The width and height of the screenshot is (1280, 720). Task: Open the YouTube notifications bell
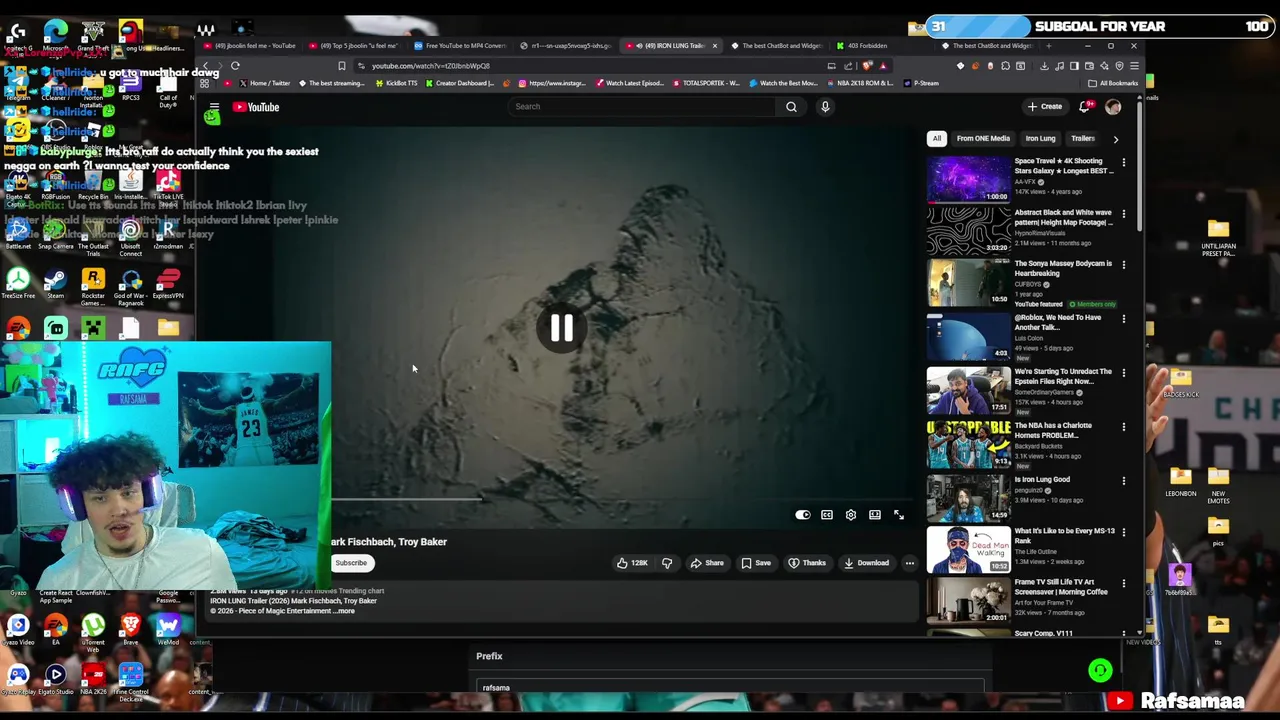1085,107
